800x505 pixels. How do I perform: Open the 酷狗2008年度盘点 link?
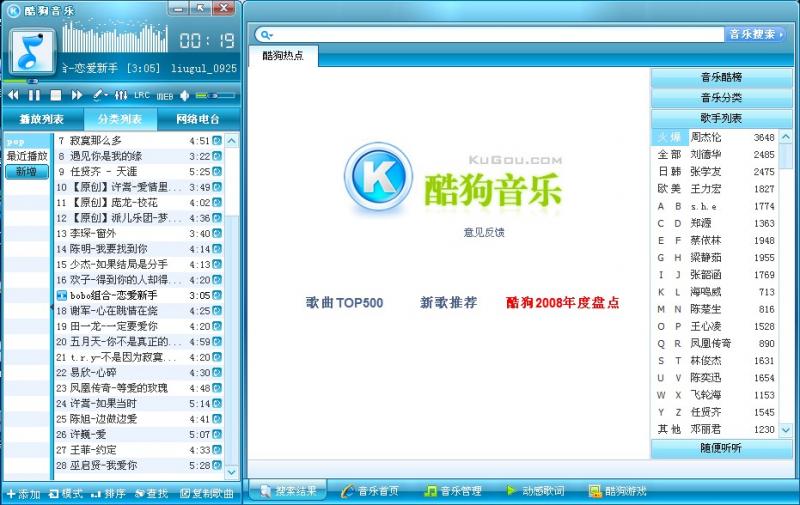click(x=562, y=302)
